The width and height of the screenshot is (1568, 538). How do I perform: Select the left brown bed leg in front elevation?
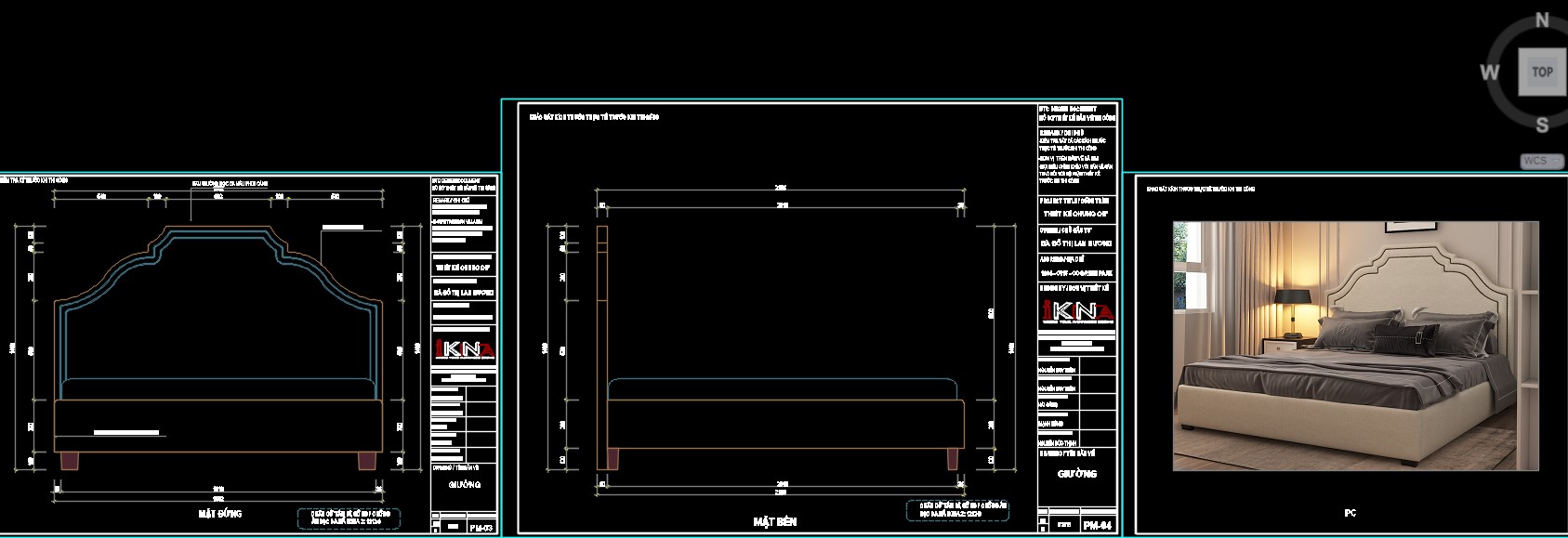[71, 461]
